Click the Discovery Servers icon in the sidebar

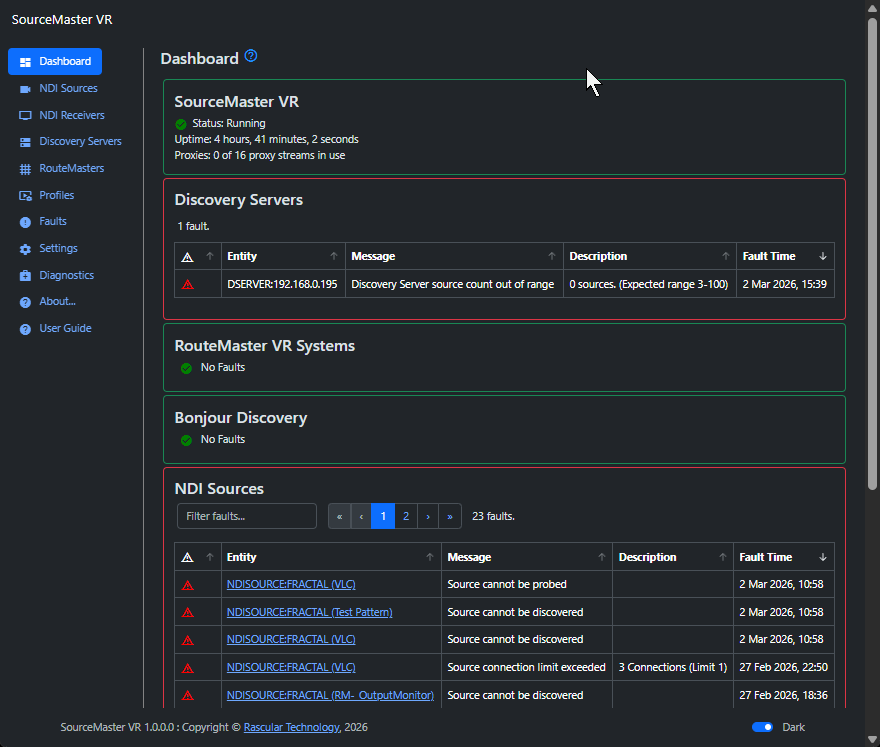[x=25, y=142]
